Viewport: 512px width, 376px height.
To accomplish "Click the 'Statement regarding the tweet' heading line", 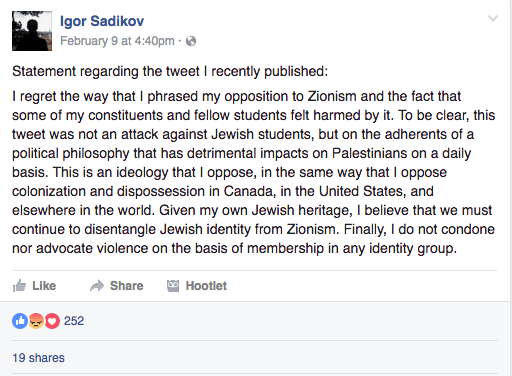I will coord(170,71).
